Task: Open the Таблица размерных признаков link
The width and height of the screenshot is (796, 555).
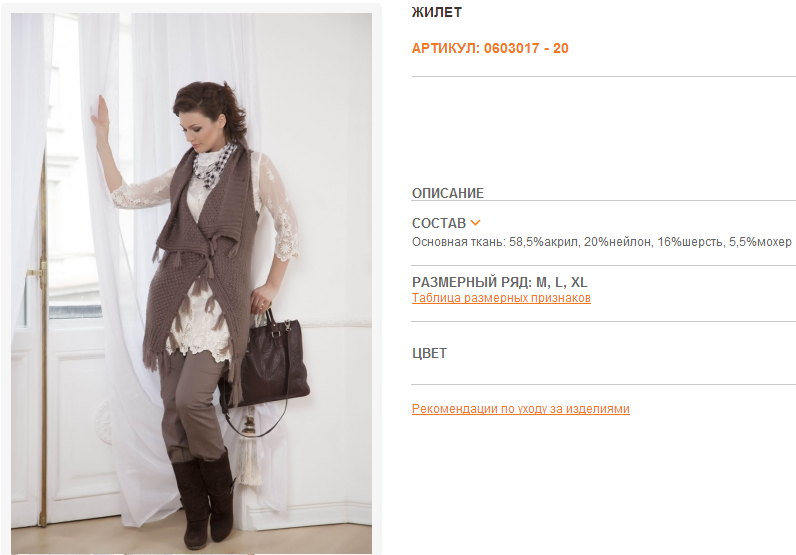Action: point(501,298)
